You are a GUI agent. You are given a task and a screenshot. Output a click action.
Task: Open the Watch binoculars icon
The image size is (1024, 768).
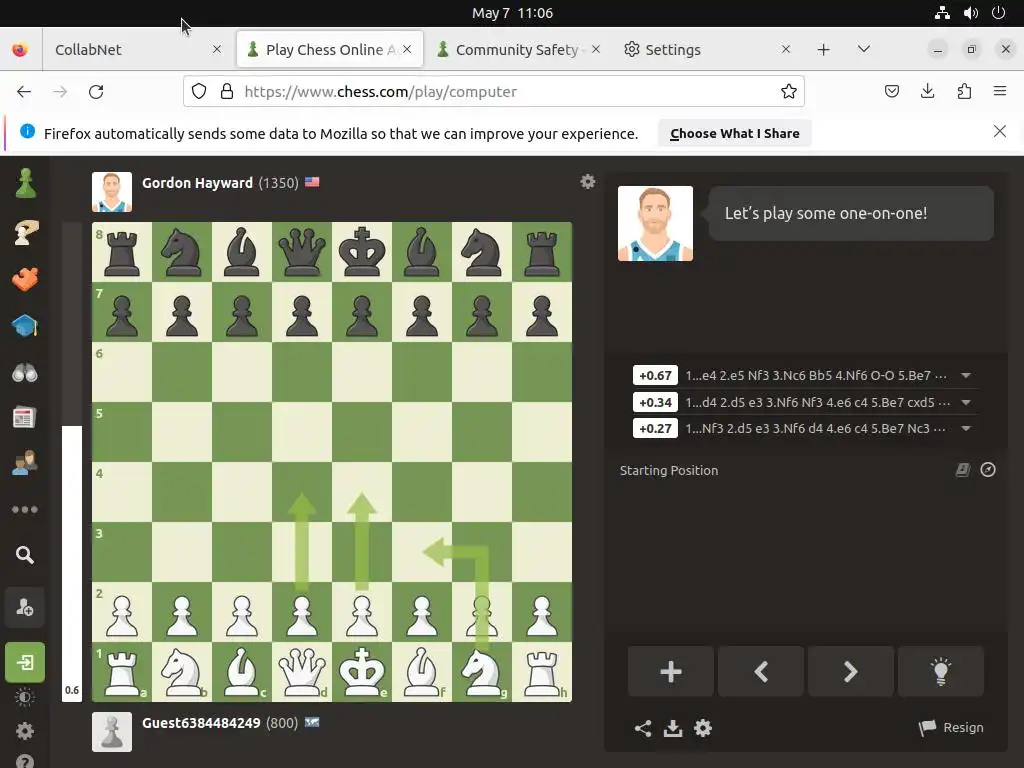pyautogui.click(x=25, y=373)
